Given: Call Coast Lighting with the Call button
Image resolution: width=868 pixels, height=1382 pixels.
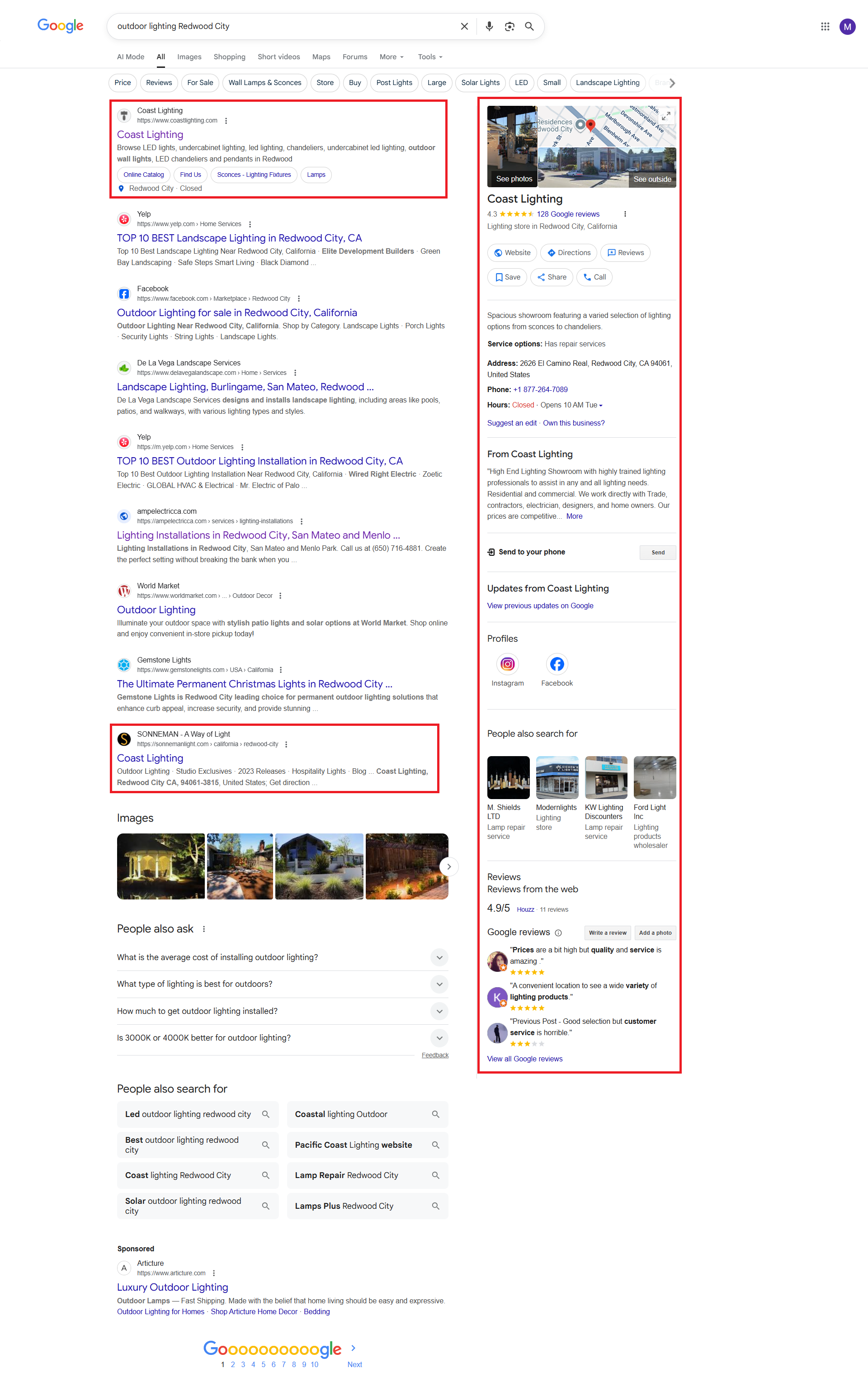Looking at the screenshot, I should point(594,277).
